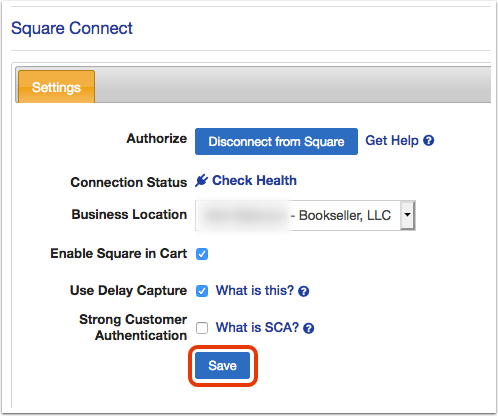Click the plug icon beside Check Health
Image resolution: width=498 pixels, height=416 pixels.
coord(201,180)
